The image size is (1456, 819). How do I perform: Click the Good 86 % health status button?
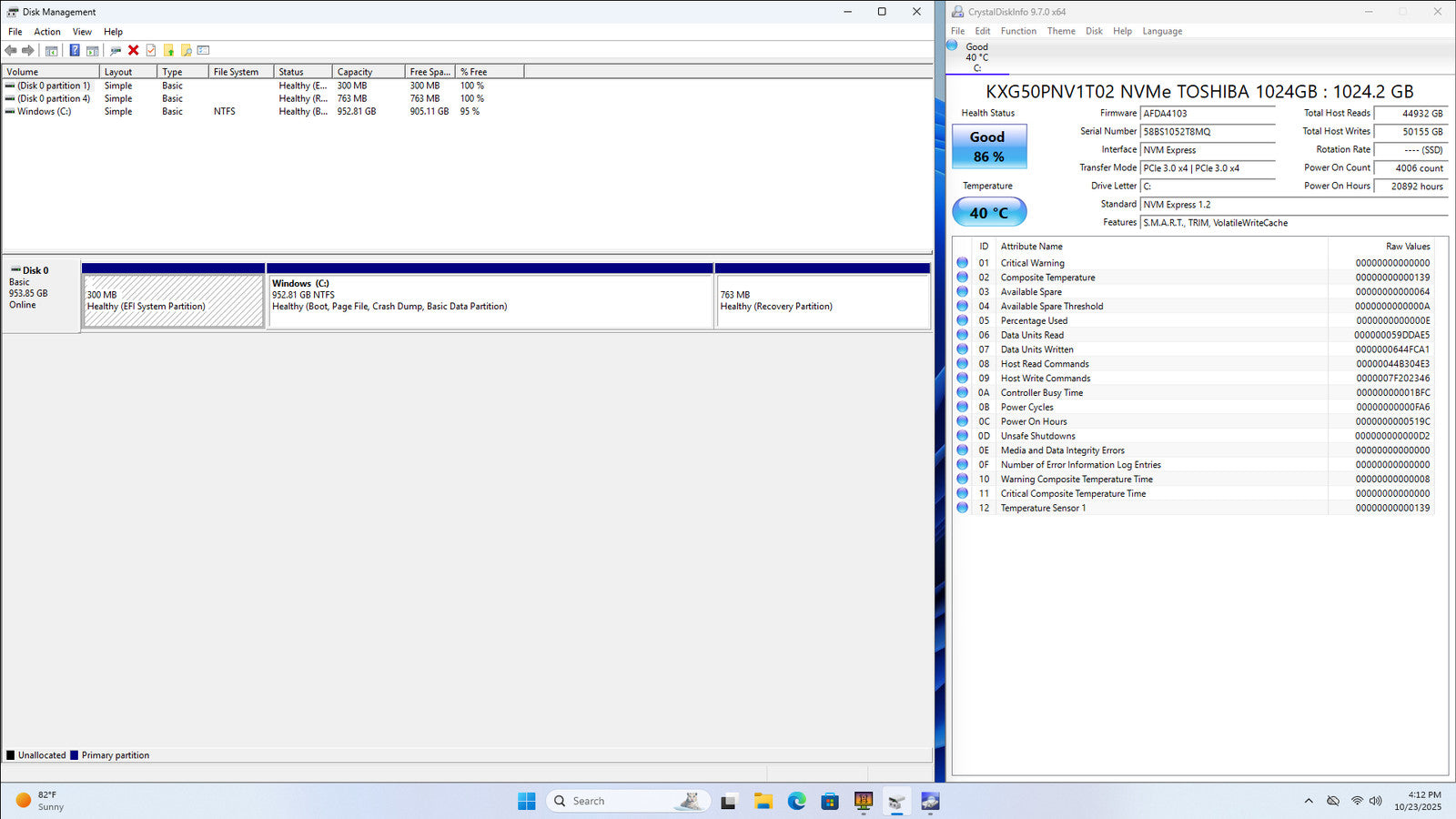pyautogui.click(x=988, y=147)
